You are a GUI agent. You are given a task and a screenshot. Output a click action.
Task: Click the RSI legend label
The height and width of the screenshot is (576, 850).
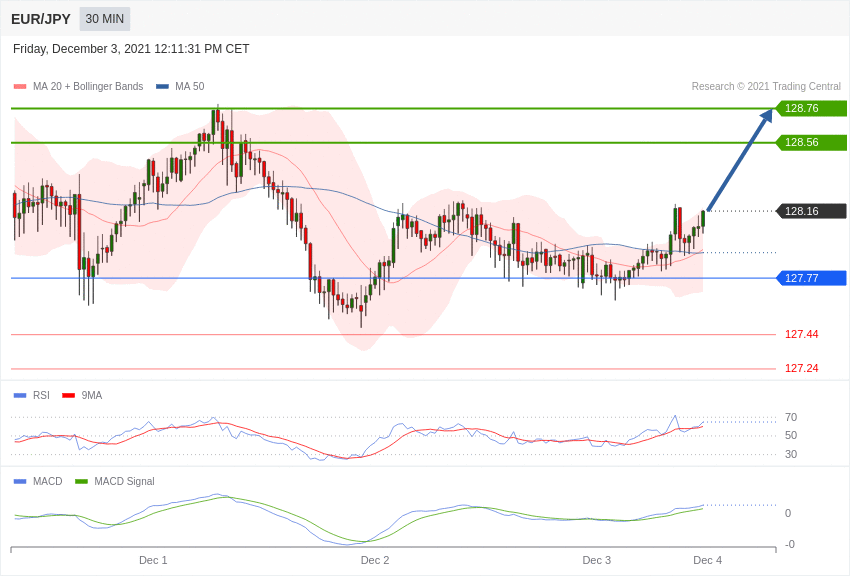pos(41,396)
